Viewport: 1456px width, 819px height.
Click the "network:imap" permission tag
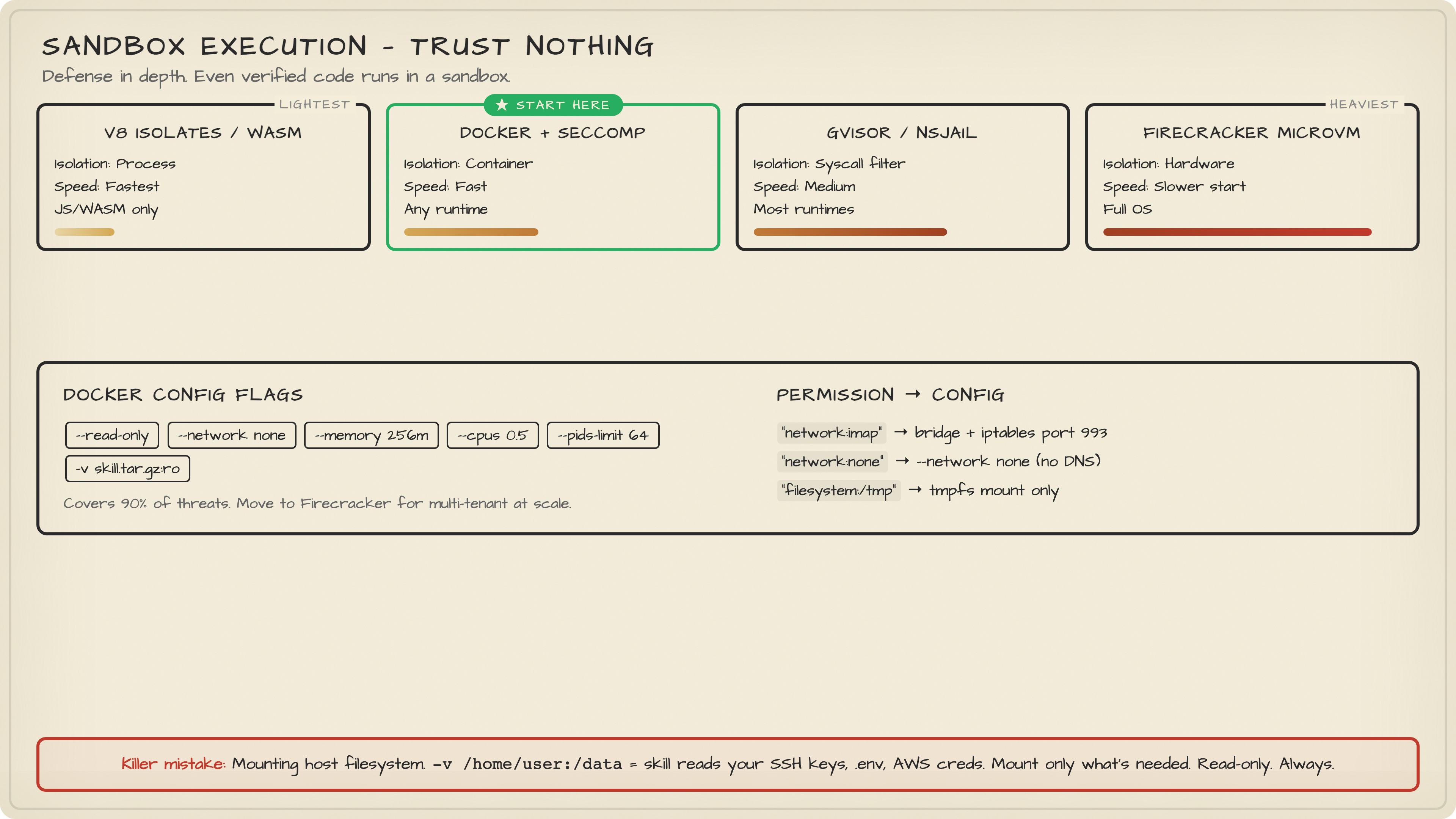[832, 433]
